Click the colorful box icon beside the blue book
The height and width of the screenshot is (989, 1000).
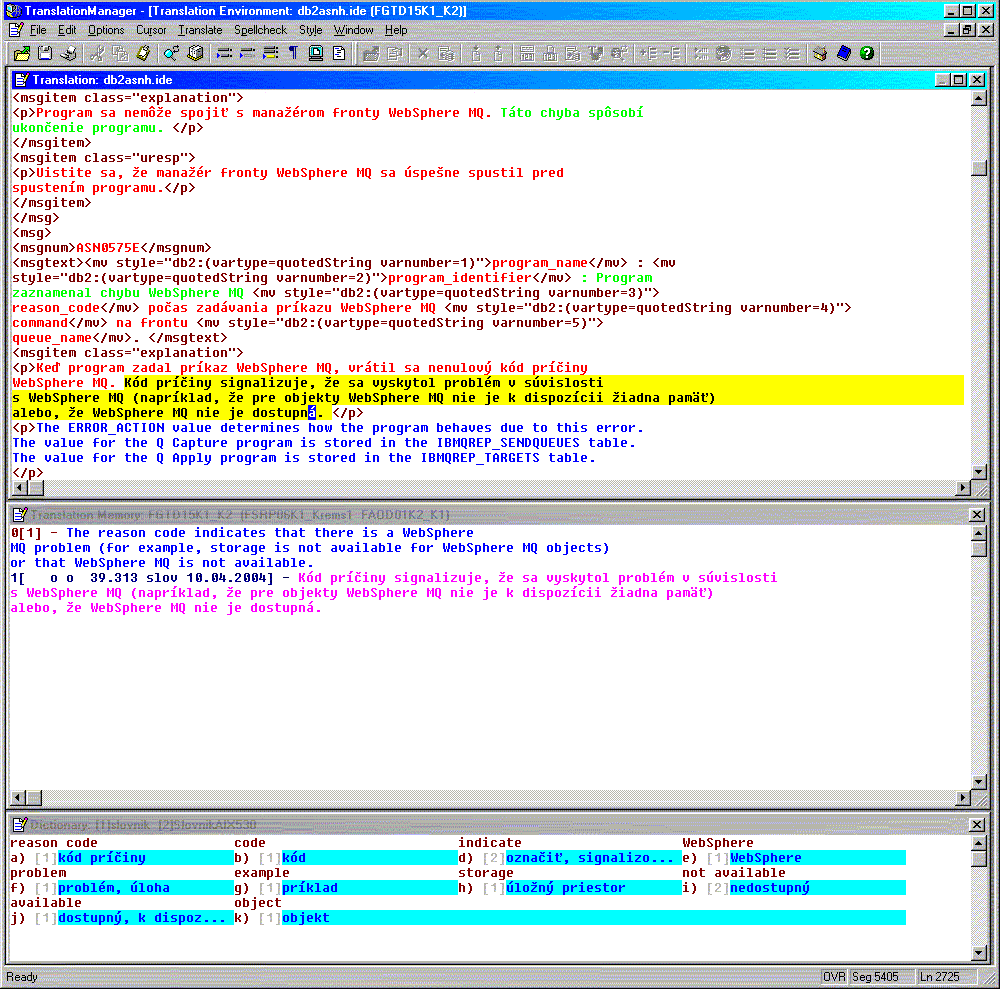pos(820,54)
